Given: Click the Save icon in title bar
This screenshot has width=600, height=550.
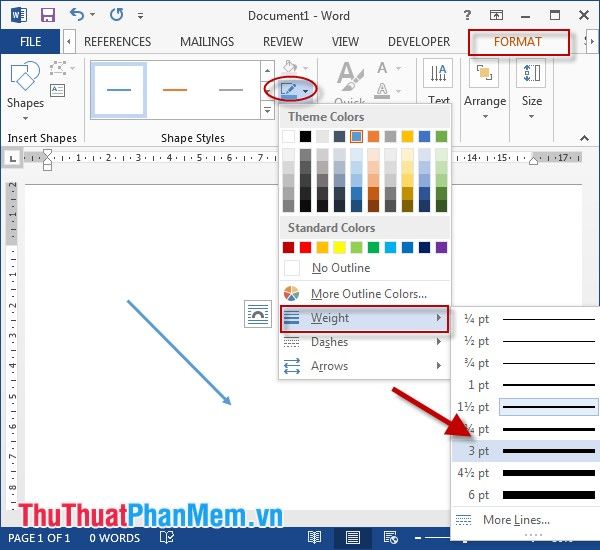Looking at the screenshot, I should 47,15.
